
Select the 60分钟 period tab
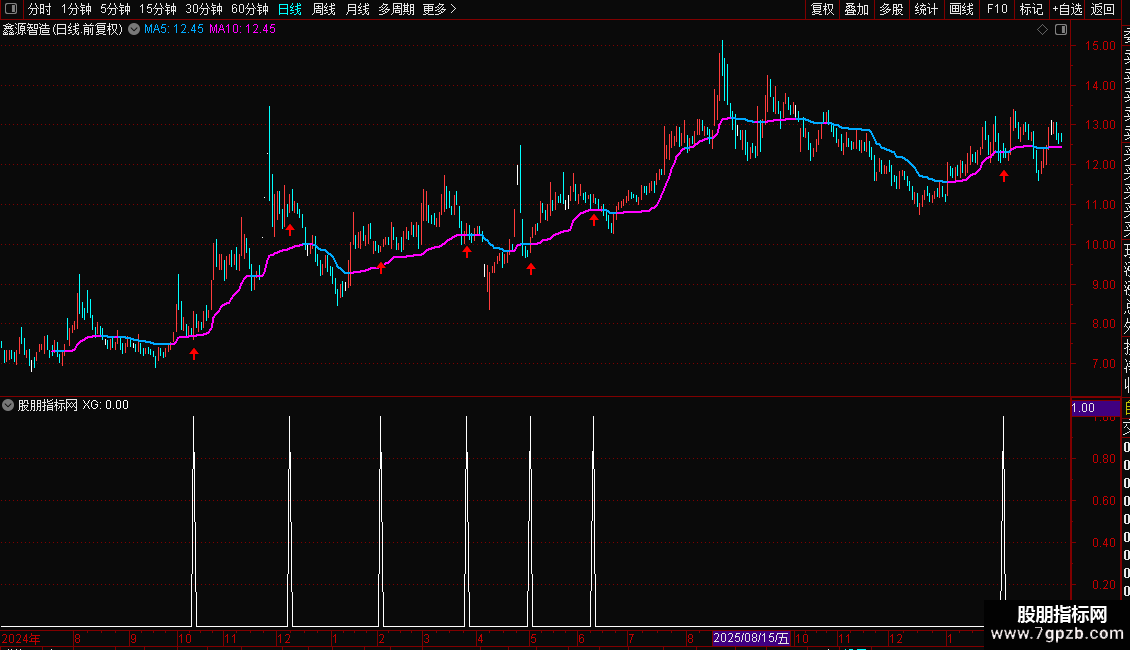pos(249,9)
